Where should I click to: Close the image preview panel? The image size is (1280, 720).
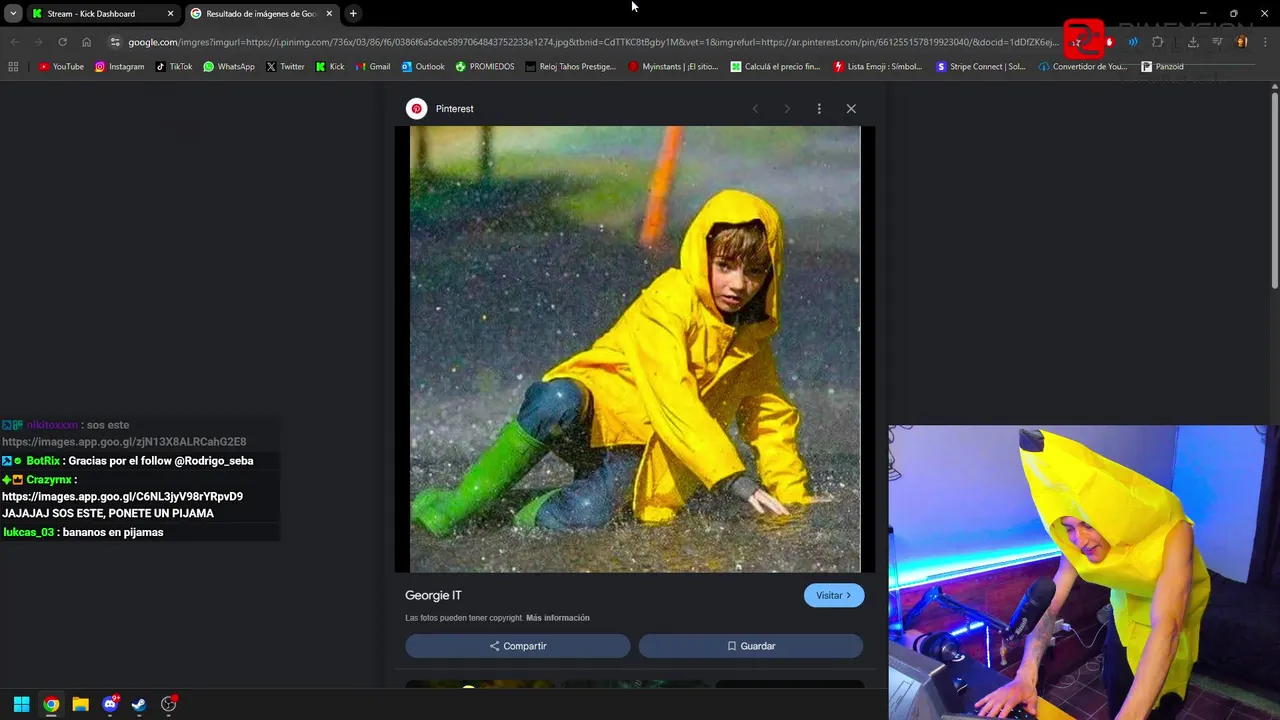pos(851,109)
